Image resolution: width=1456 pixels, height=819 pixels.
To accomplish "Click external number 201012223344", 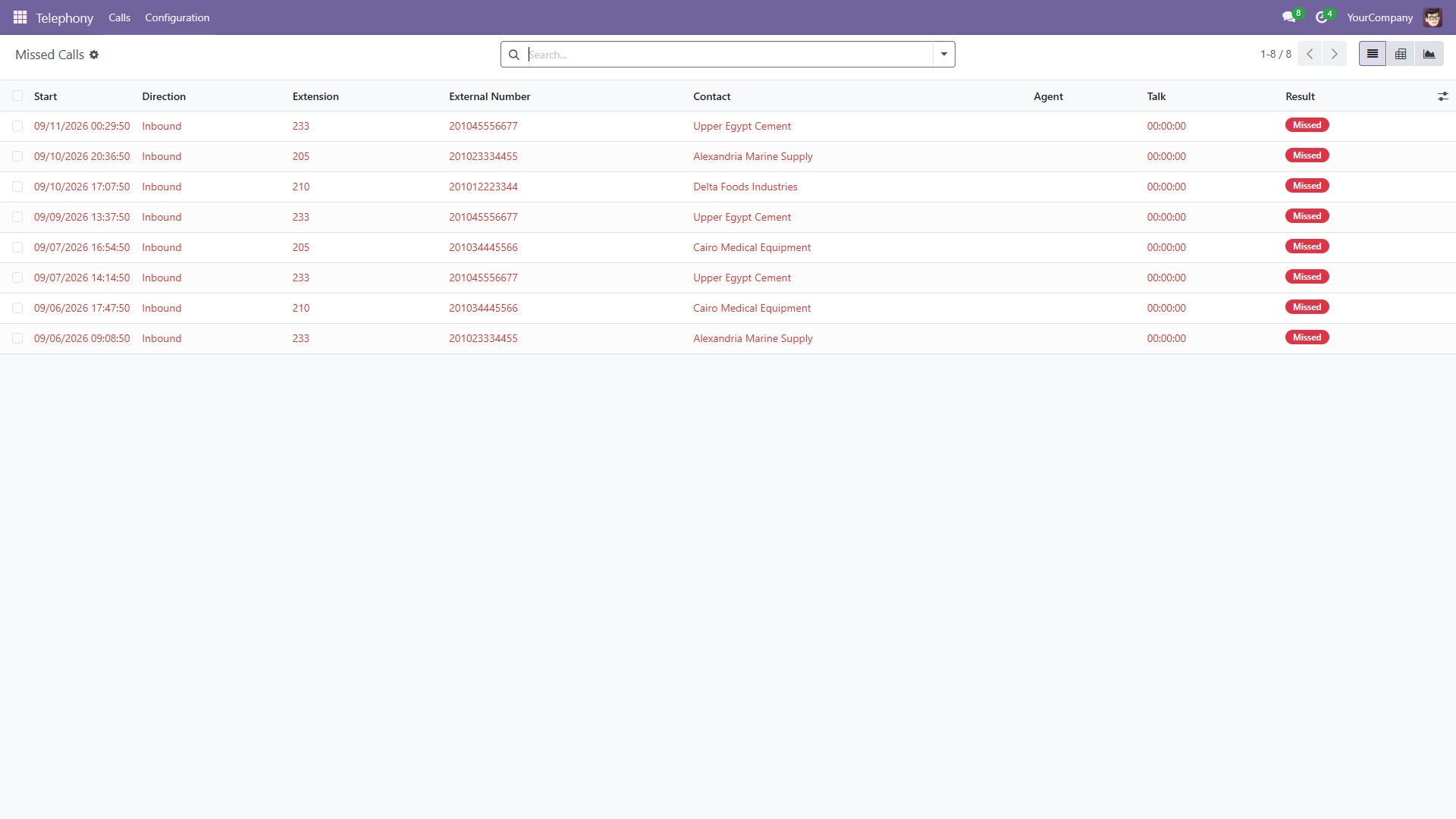I will tap(483, 187).
